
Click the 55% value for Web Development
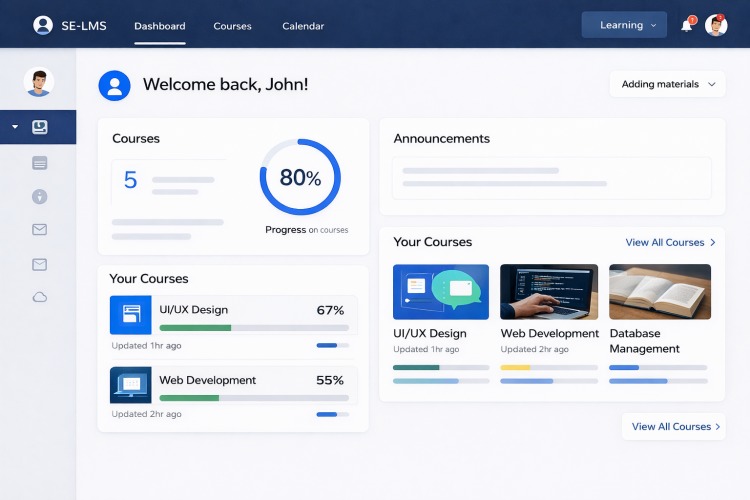tap(330, 380)
